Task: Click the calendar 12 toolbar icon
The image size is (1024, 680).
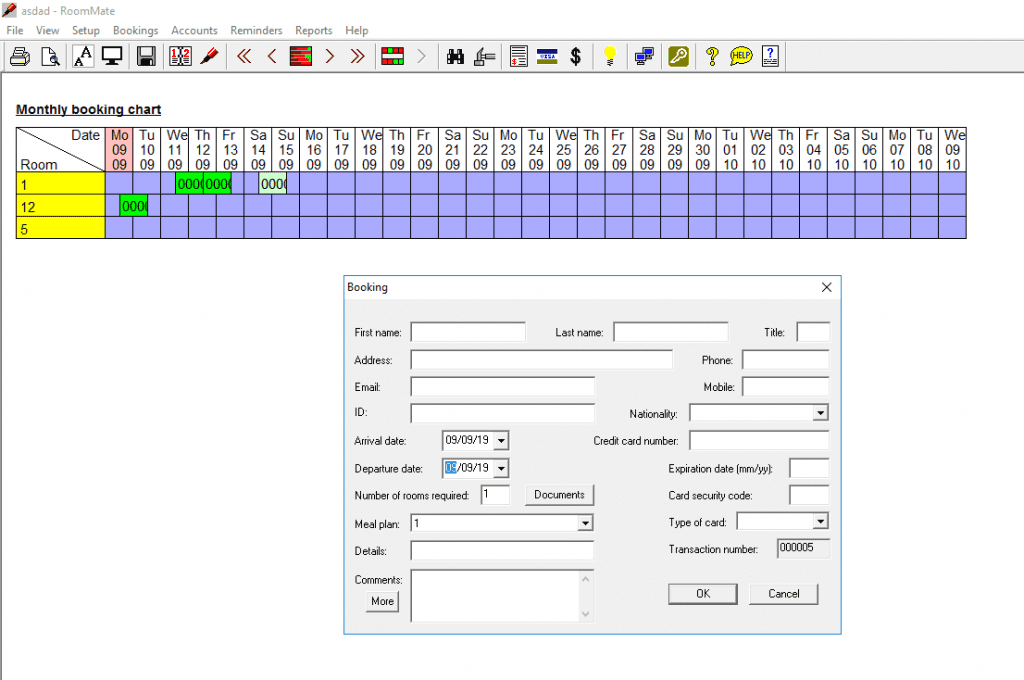Action: (180, 57)
